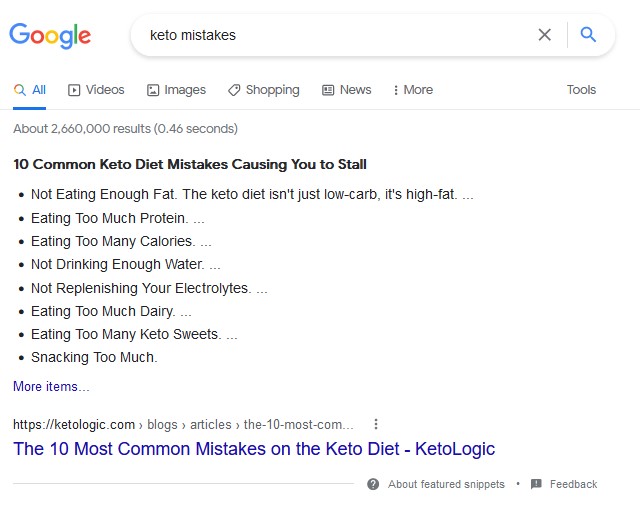Click the Images tab picture icon
The width and height of the screenshot is (640, 507).
pos(153,90)
